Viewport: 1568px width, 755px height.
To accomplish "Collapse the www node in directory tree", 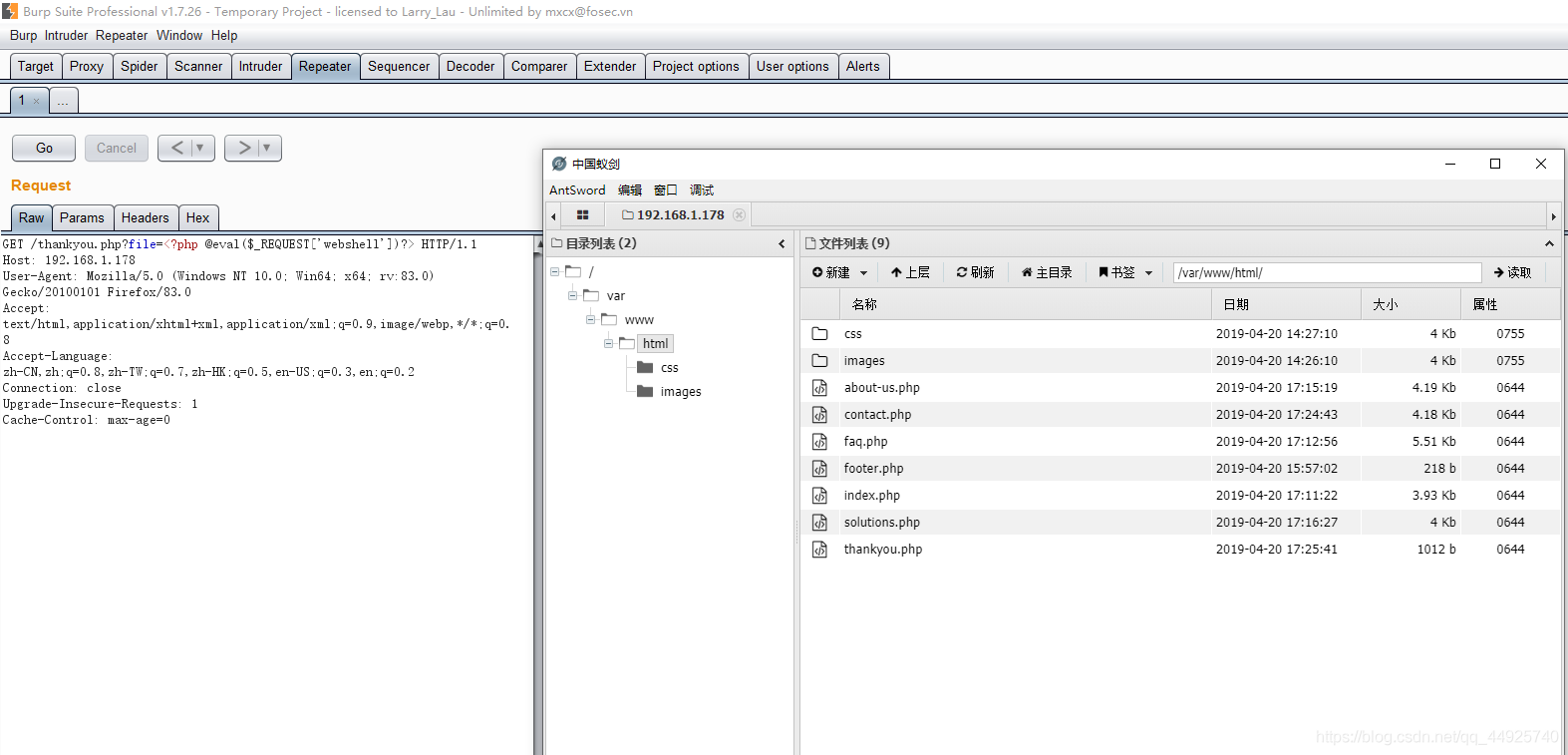I will click(x=590, y=319).
